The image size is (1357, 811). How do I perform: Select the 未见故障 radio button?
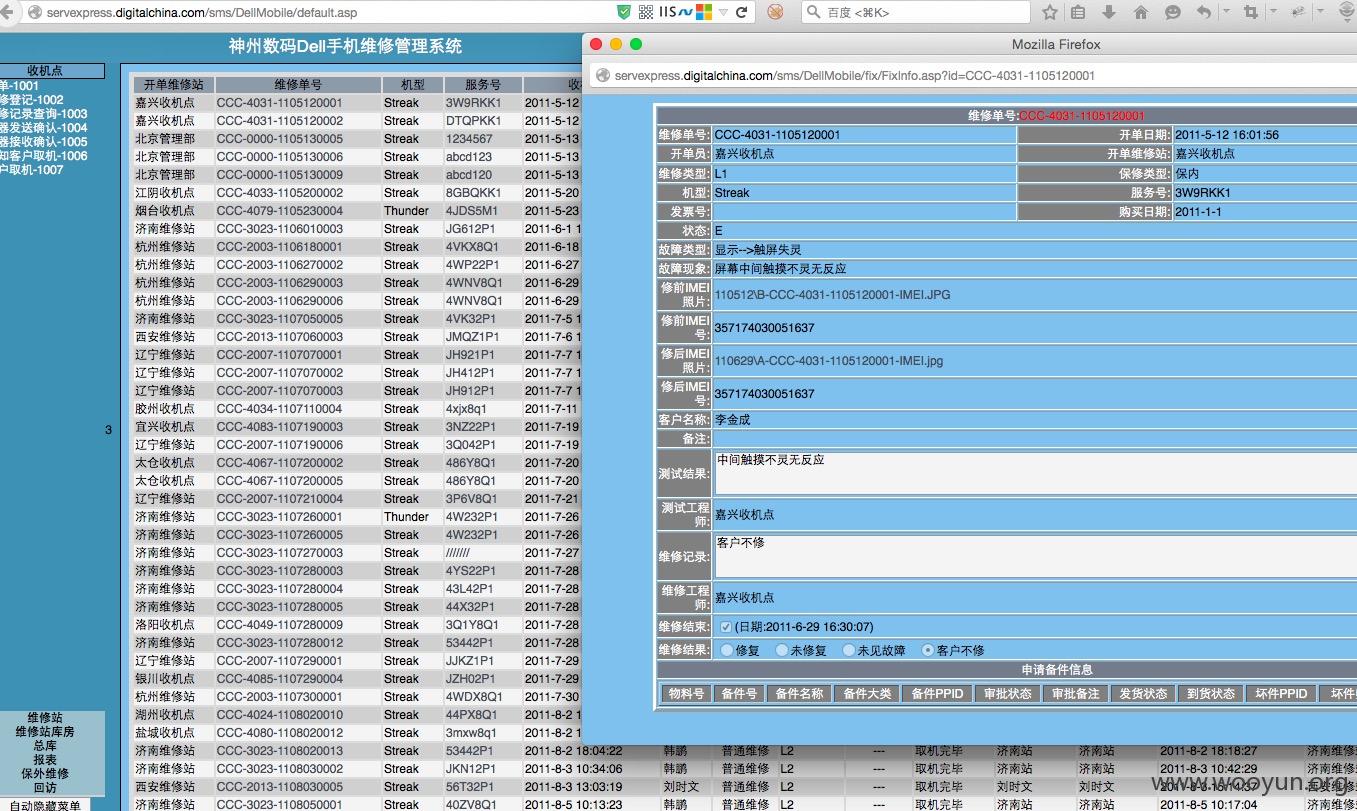pyautogui.click(x=849, y=650)
